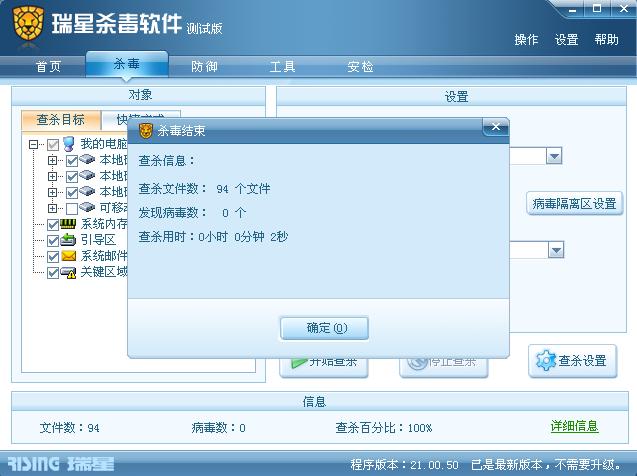Click the second local disk drive icon
Viewport: 637px width, 476px height.
[87, 175]
